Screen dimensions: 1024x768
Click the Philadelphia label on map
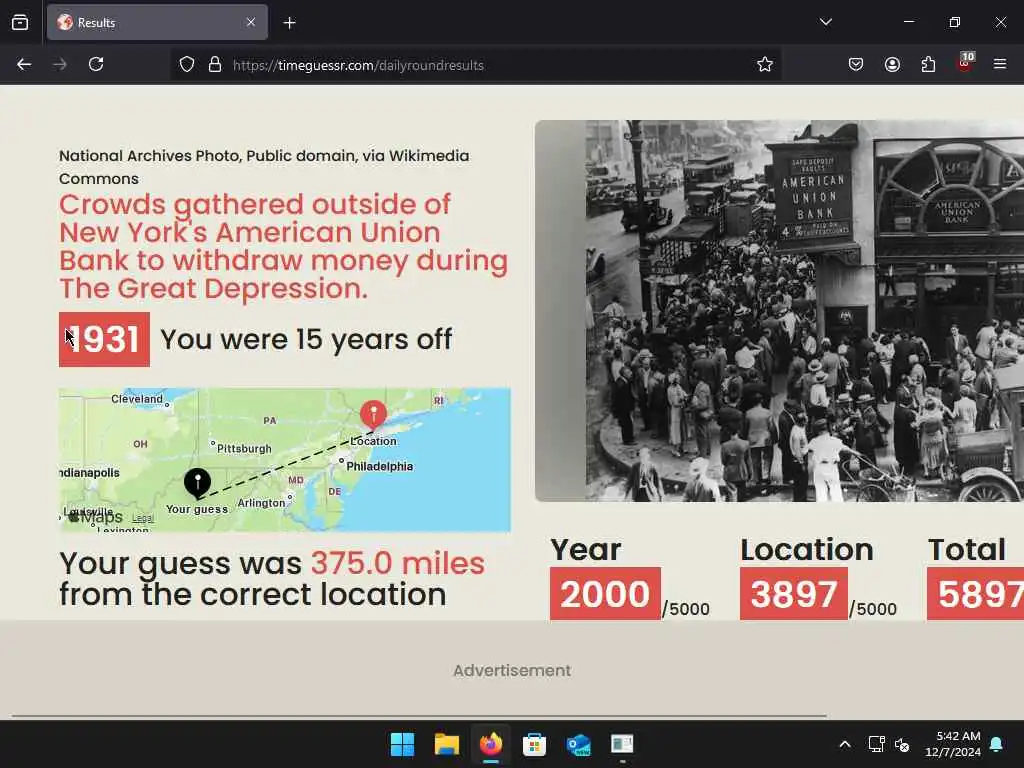379,466
